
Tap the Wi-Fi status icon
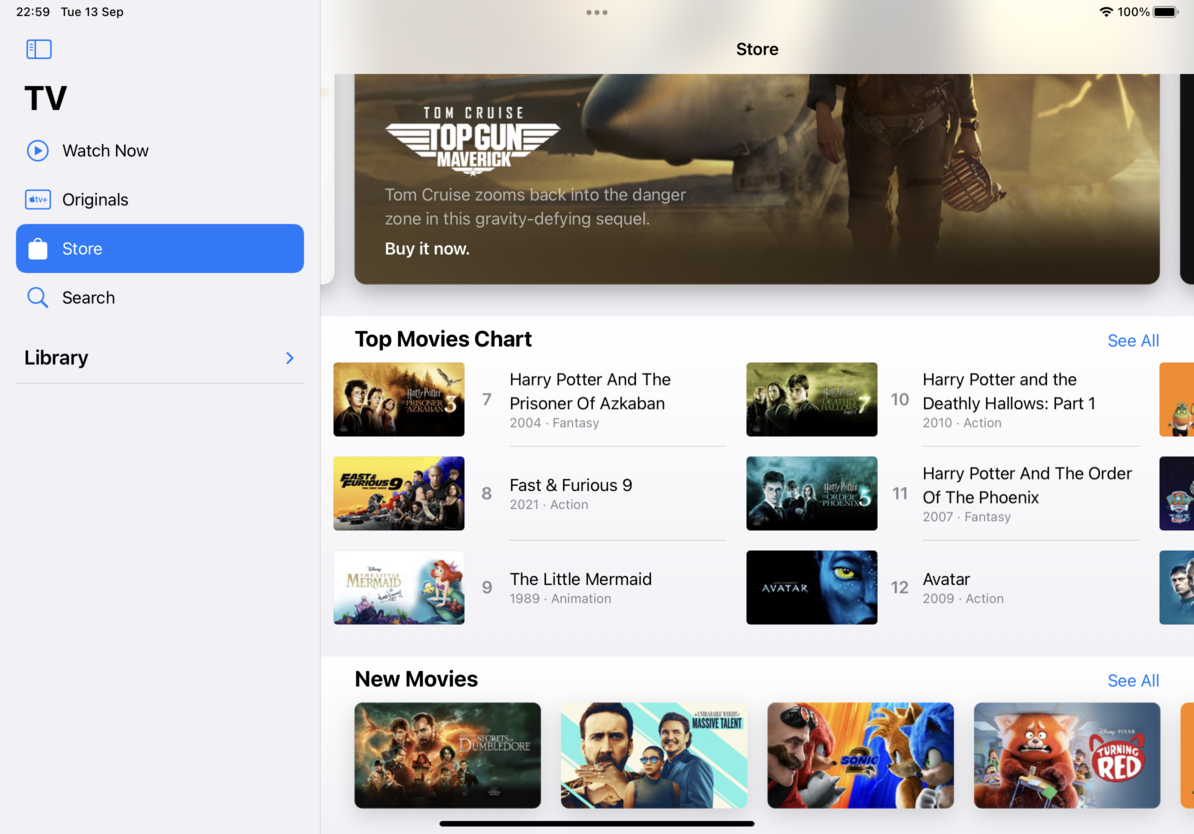(1106, 12)
